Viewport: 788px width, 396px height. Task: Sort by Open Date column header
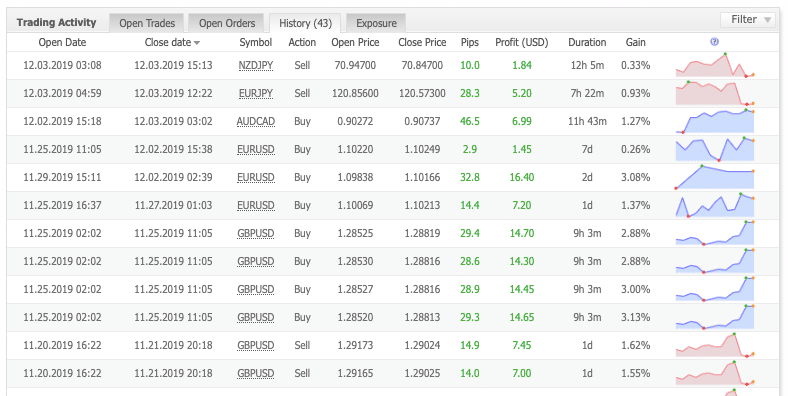[x=62, y=43]
